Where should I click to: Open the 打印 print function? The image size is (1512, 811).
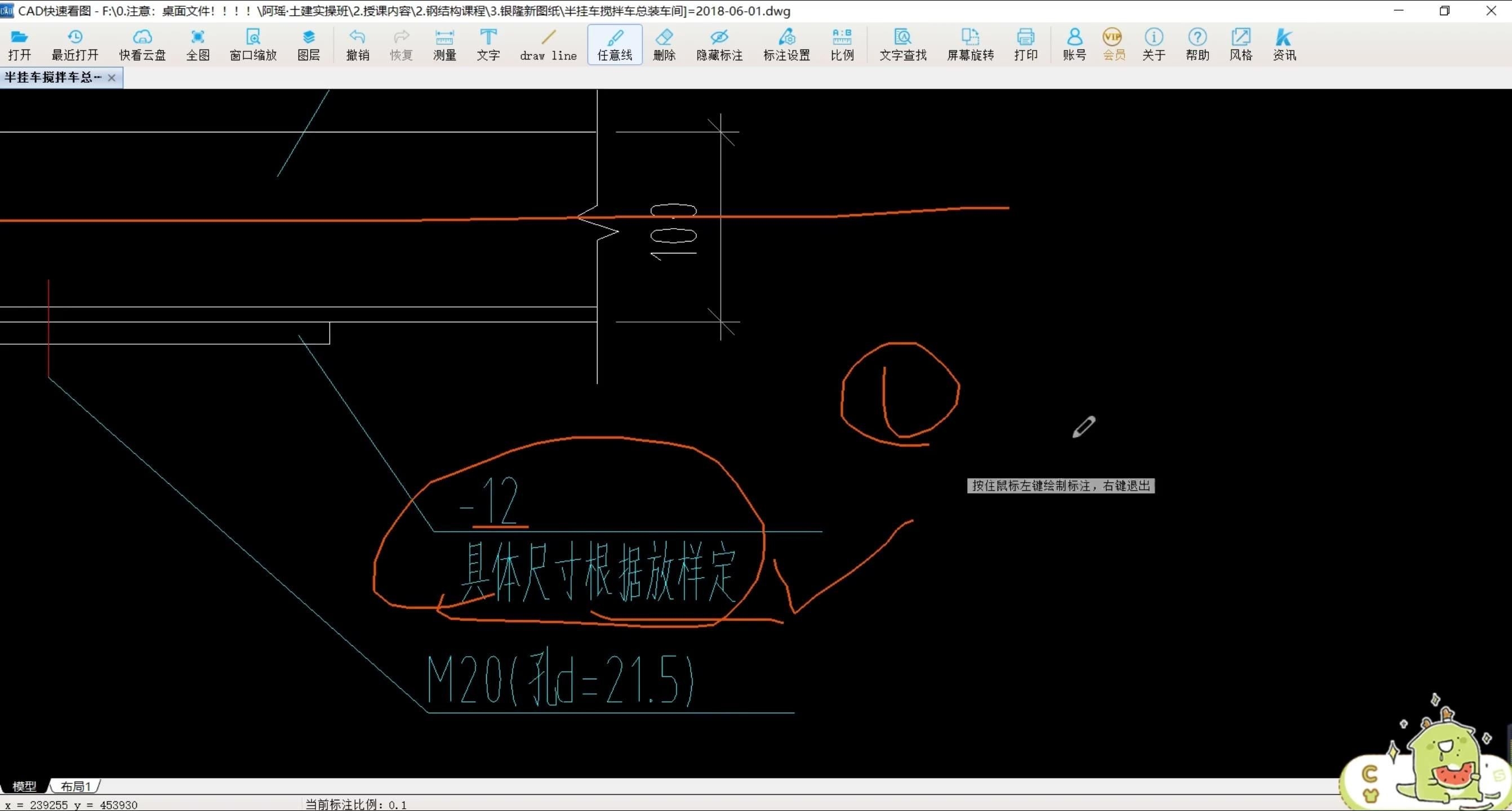tap(1025, 44)
